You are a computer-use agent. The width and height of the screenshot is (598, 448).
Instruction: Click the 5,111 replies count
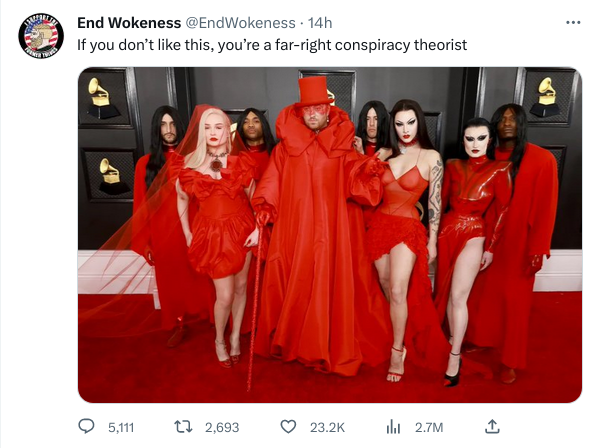(121, 427)
